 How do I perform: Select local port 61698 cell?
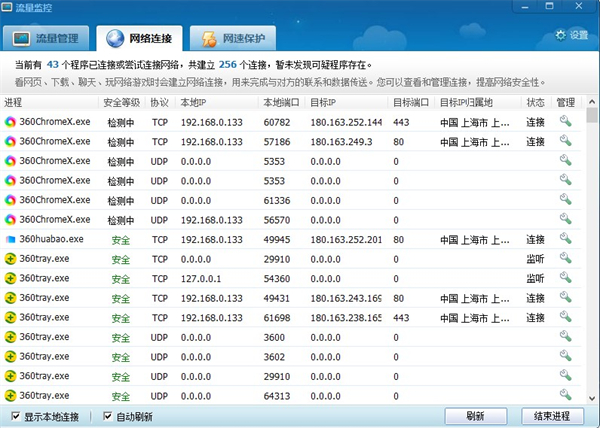[277, 318]
